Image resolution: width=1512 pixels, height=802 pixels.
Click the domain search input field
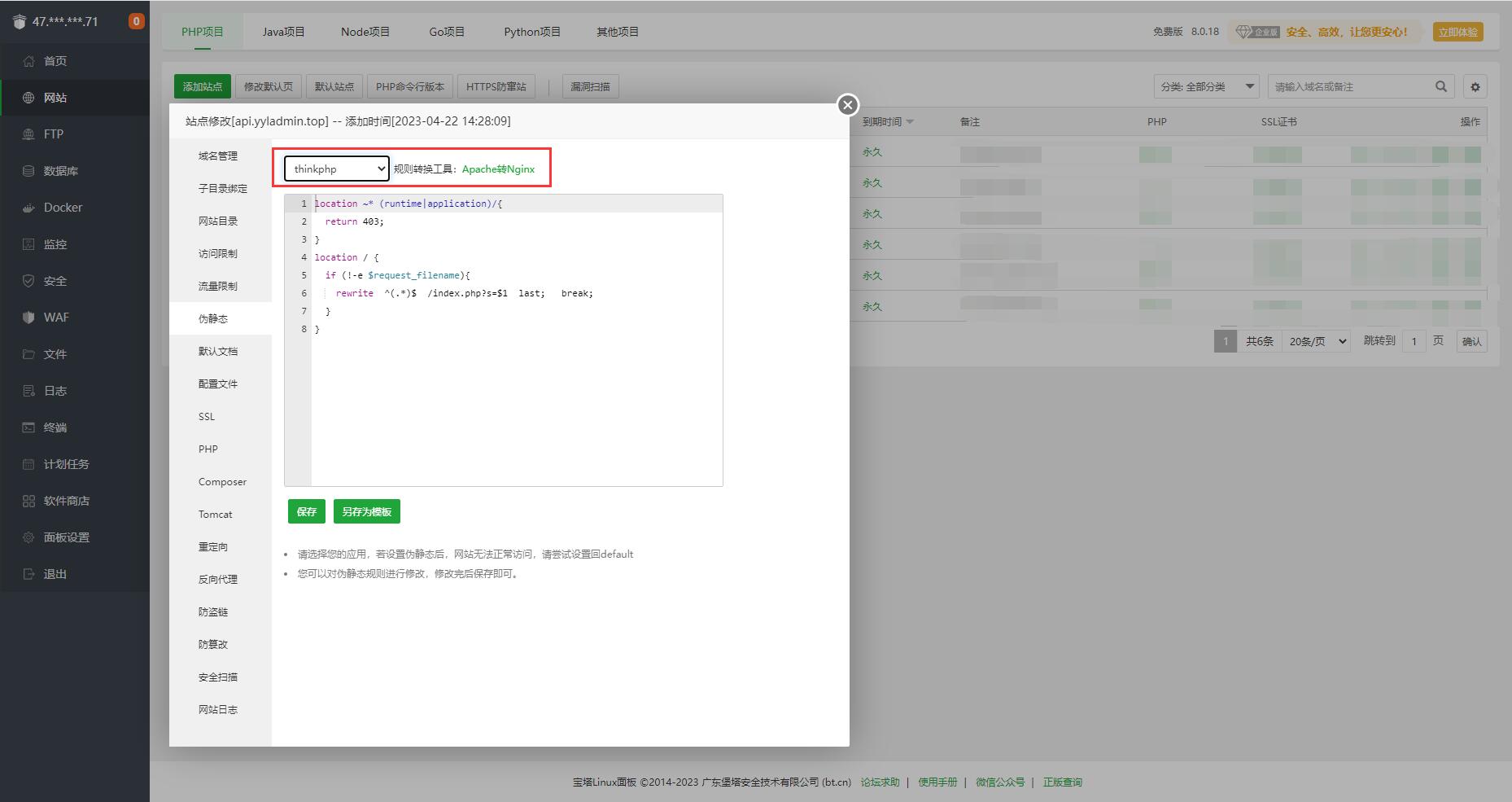[1349, 86]
